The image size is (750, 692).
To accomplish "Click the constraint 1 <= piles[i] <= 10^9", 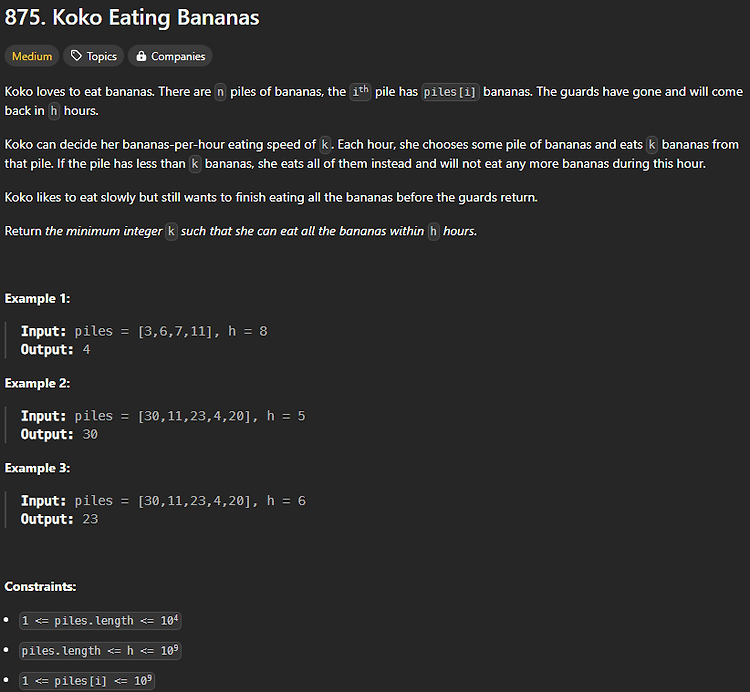I will tap(87, 681).
